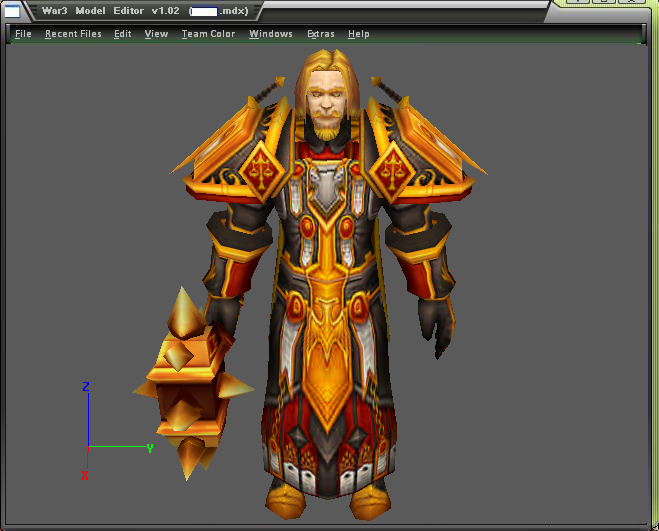
Task: Open the File menu
Action: point(23,34)
